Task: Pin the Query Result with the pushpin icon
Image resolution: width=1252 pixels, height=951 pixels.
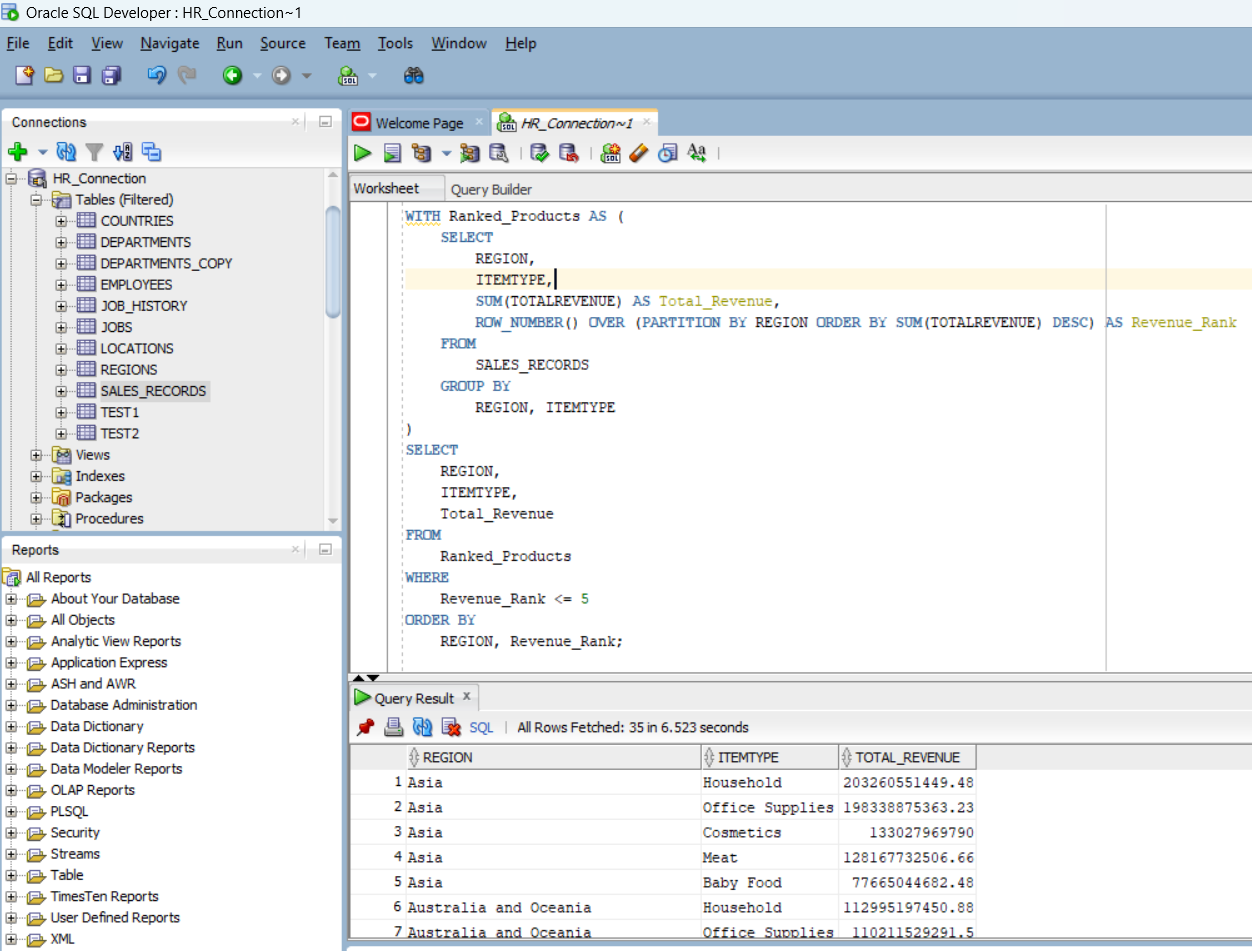Action: (365, 727)
